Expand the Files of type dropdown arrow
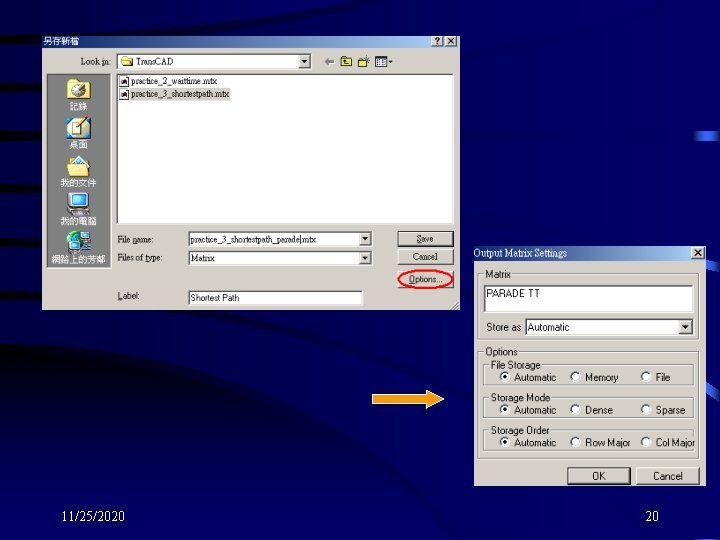Image resolution: width=720 pixels, height=540 pixels. point(365,258)
